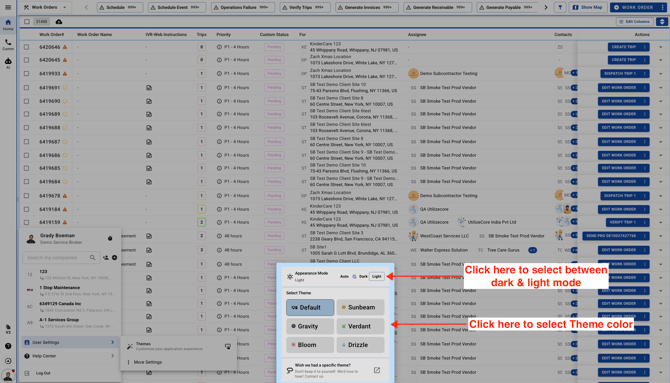Click search magnifier in company search

coord(93,258)
